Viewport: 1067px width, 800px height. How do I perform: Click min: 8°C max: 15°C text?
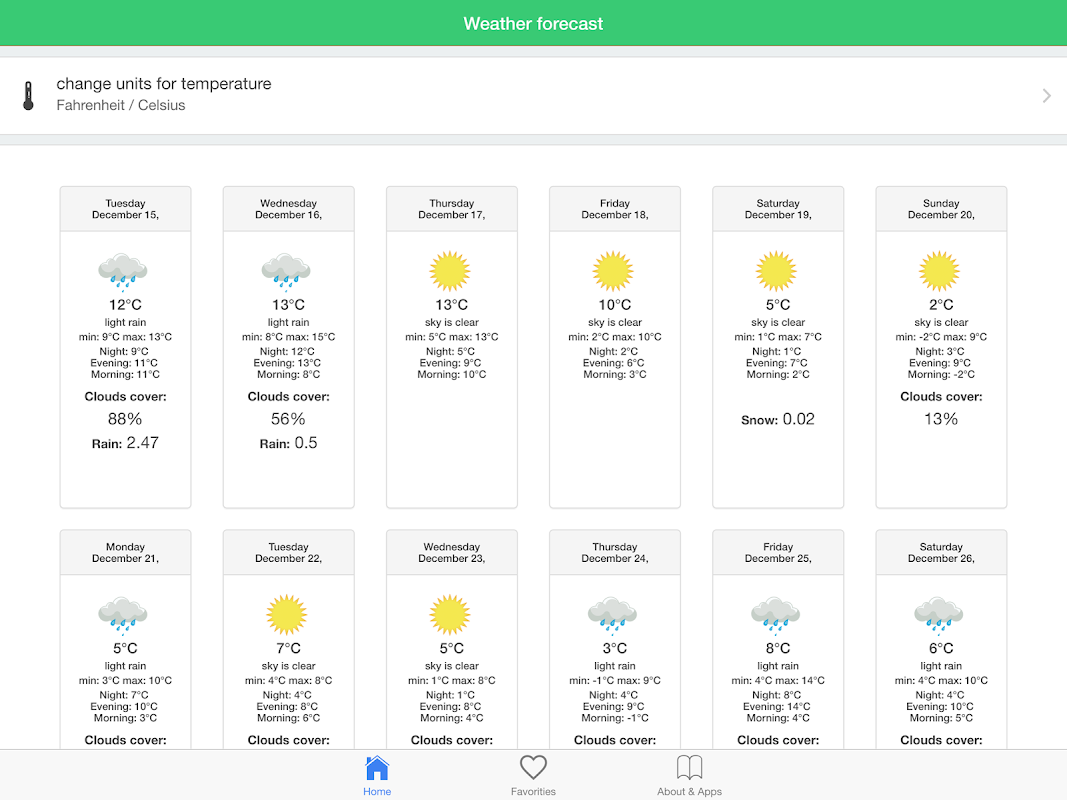[x=289, y=337]
